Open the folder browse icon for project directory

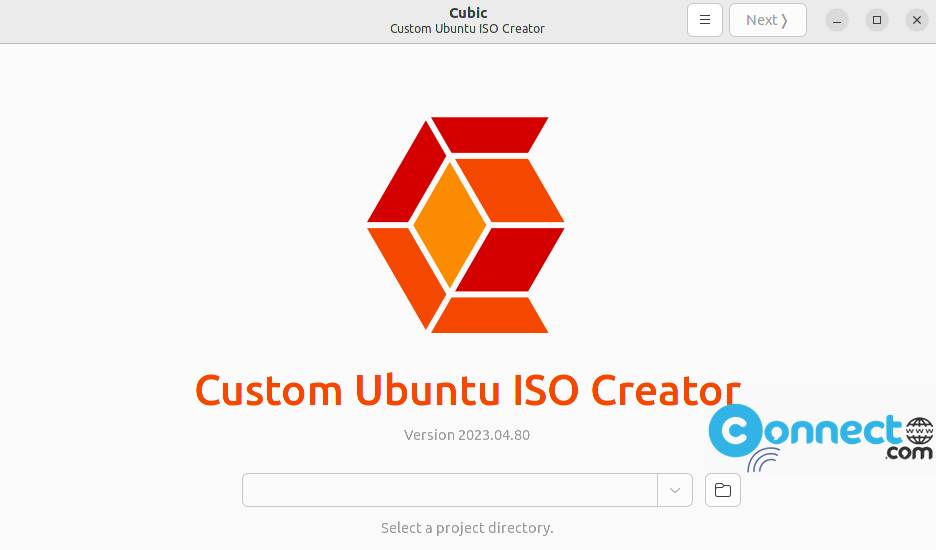click(722, 490)
